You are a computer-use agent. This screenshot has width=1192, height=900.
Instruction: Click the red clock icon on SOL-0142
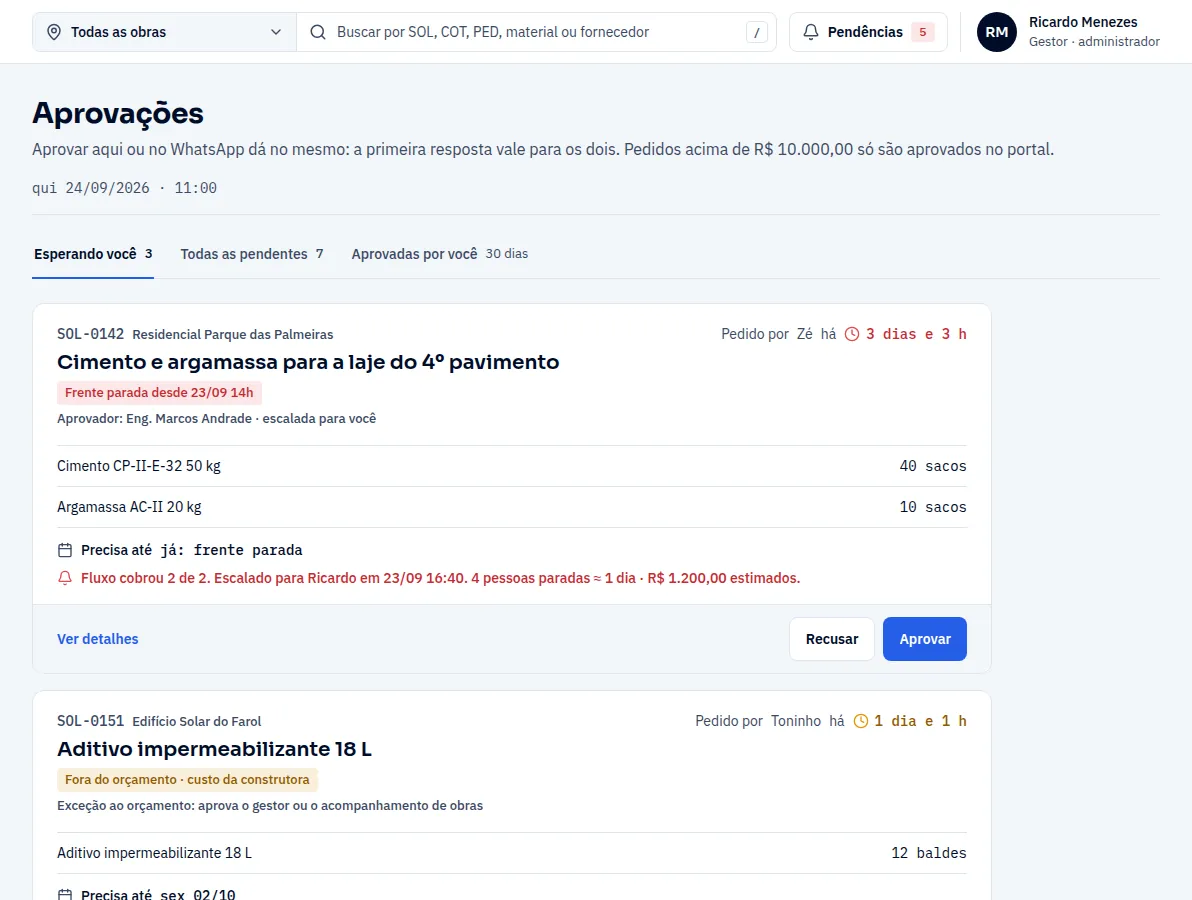[x=852, y=334]
